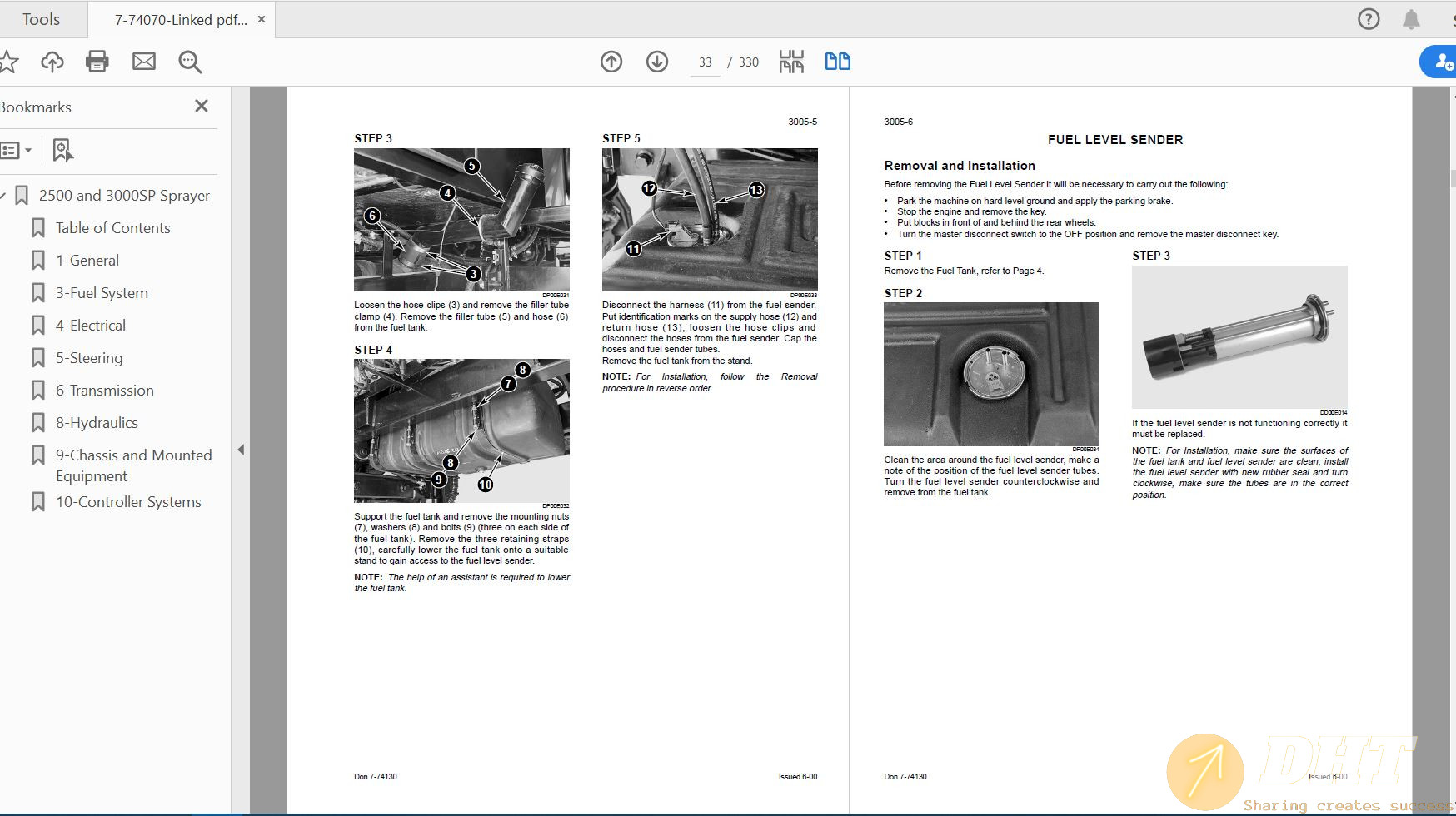Go to next page arrow
Screen dimensions: 1456x816
click(657, 62)
